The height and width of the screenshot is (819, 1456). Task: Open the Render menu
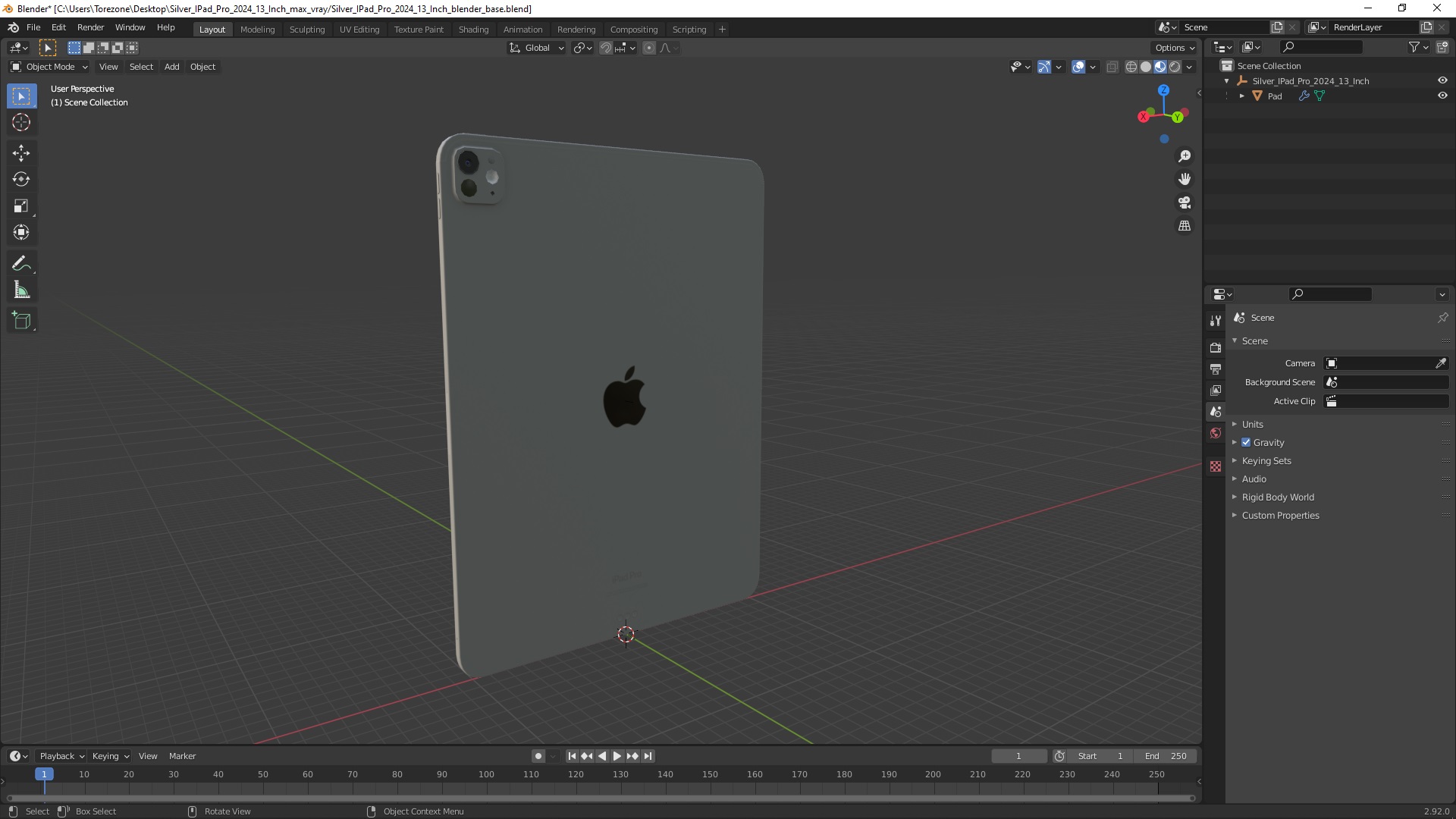(x=90, y=27)
